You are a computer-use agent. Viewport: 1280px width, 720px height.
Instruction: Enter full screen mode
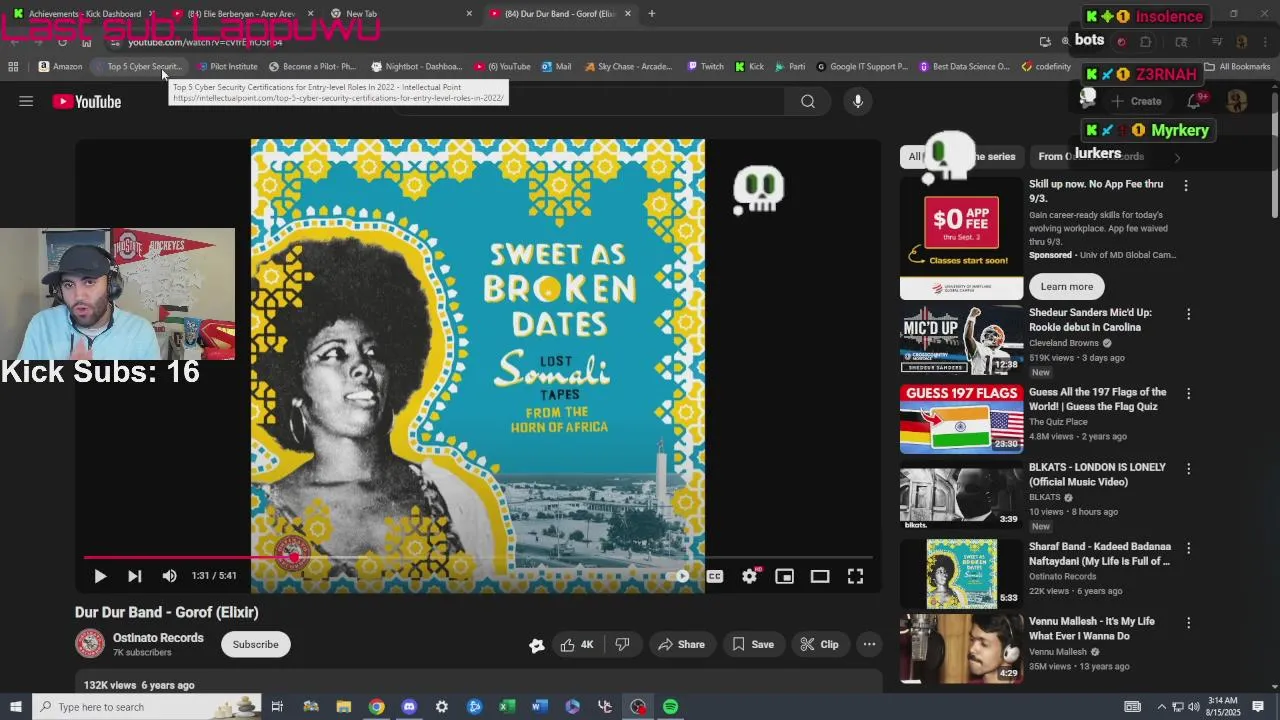pos(855,576)
